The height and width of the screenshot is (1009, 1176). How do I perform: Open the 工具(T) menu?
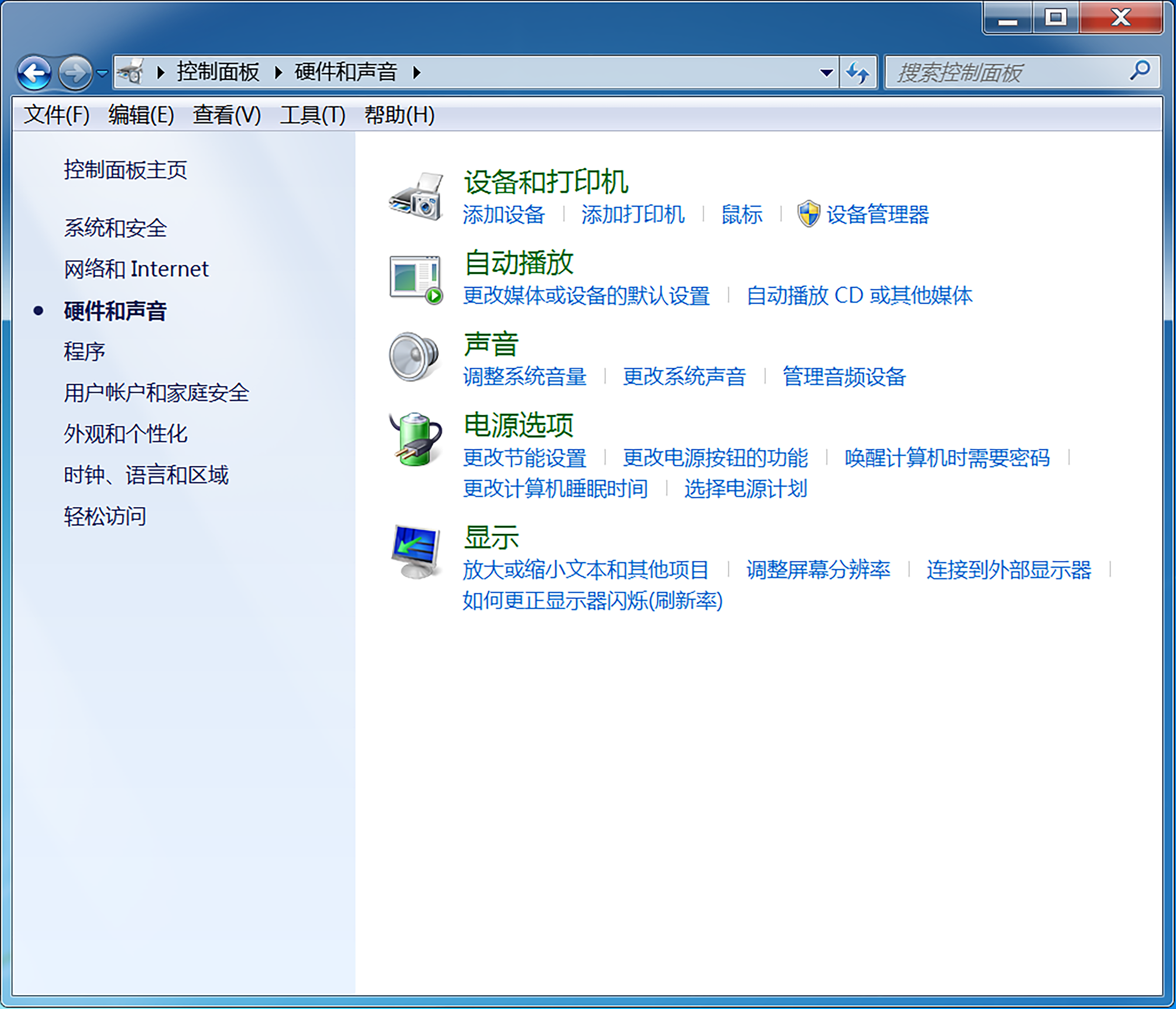pyautogui.click(x=313, y=115)
